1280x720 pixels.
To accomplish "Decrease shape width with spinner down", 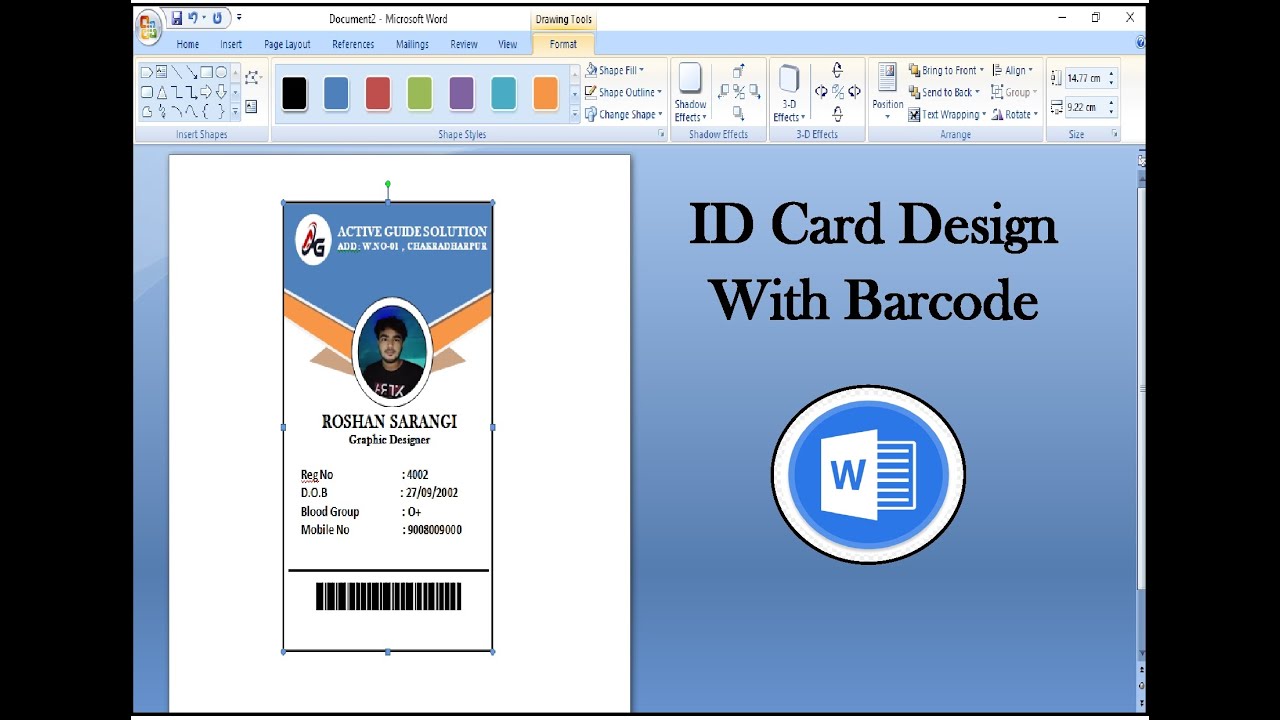I will pyautogui.click(x=1111, y=111).
